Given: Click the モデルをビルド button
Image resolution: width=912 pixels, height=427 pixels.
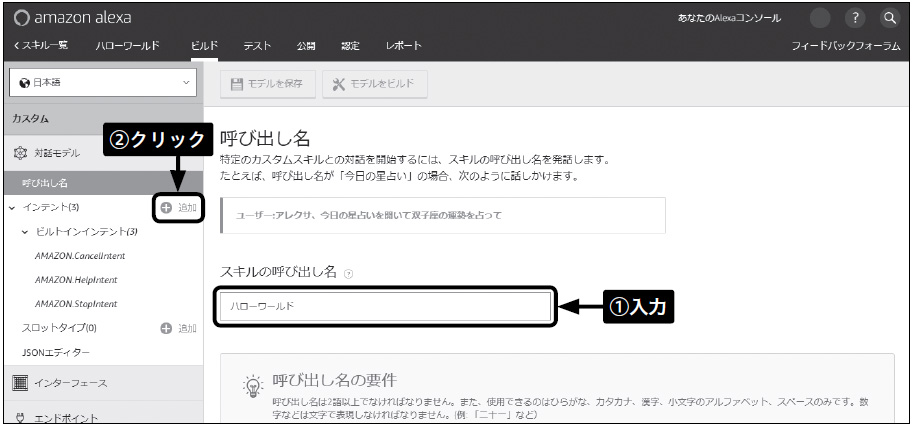Looking at the screenshot, I should click(x=375, y=84).
